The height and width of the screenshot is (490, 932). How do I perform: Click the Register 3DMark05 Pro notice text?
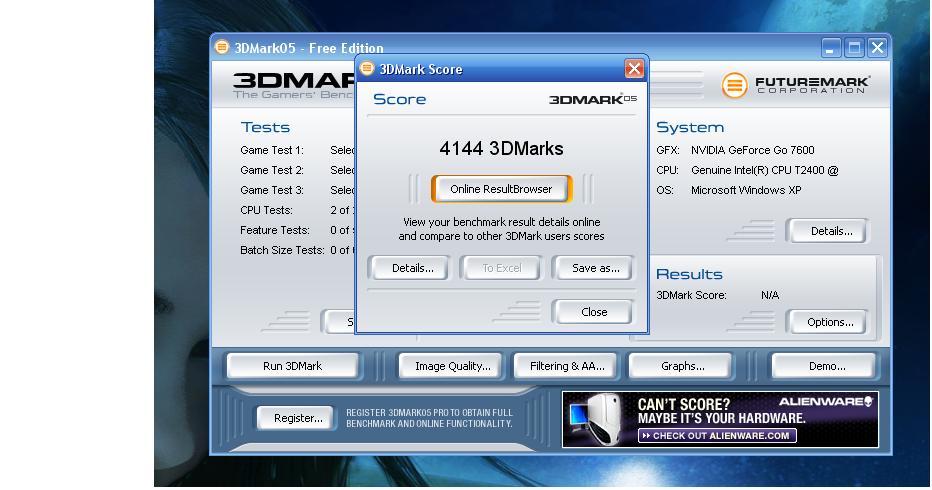[x=429, y=418]
